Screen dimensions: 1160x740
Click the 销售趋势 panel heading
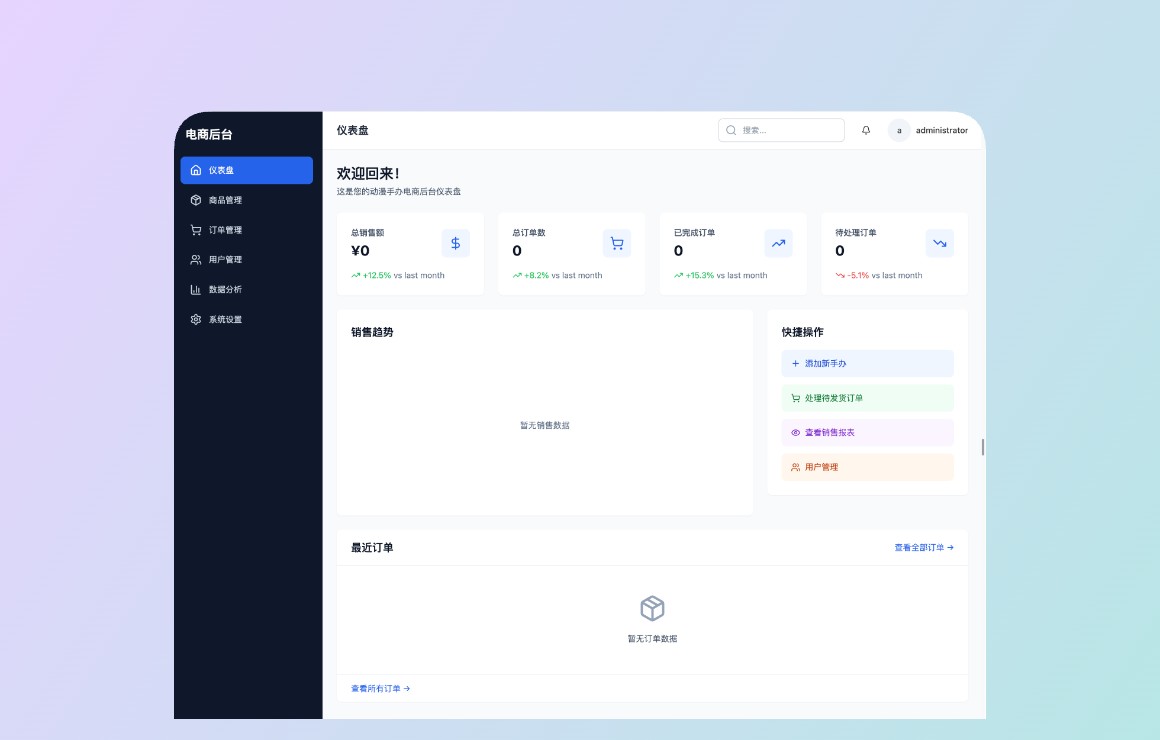[x=372, y=332]
